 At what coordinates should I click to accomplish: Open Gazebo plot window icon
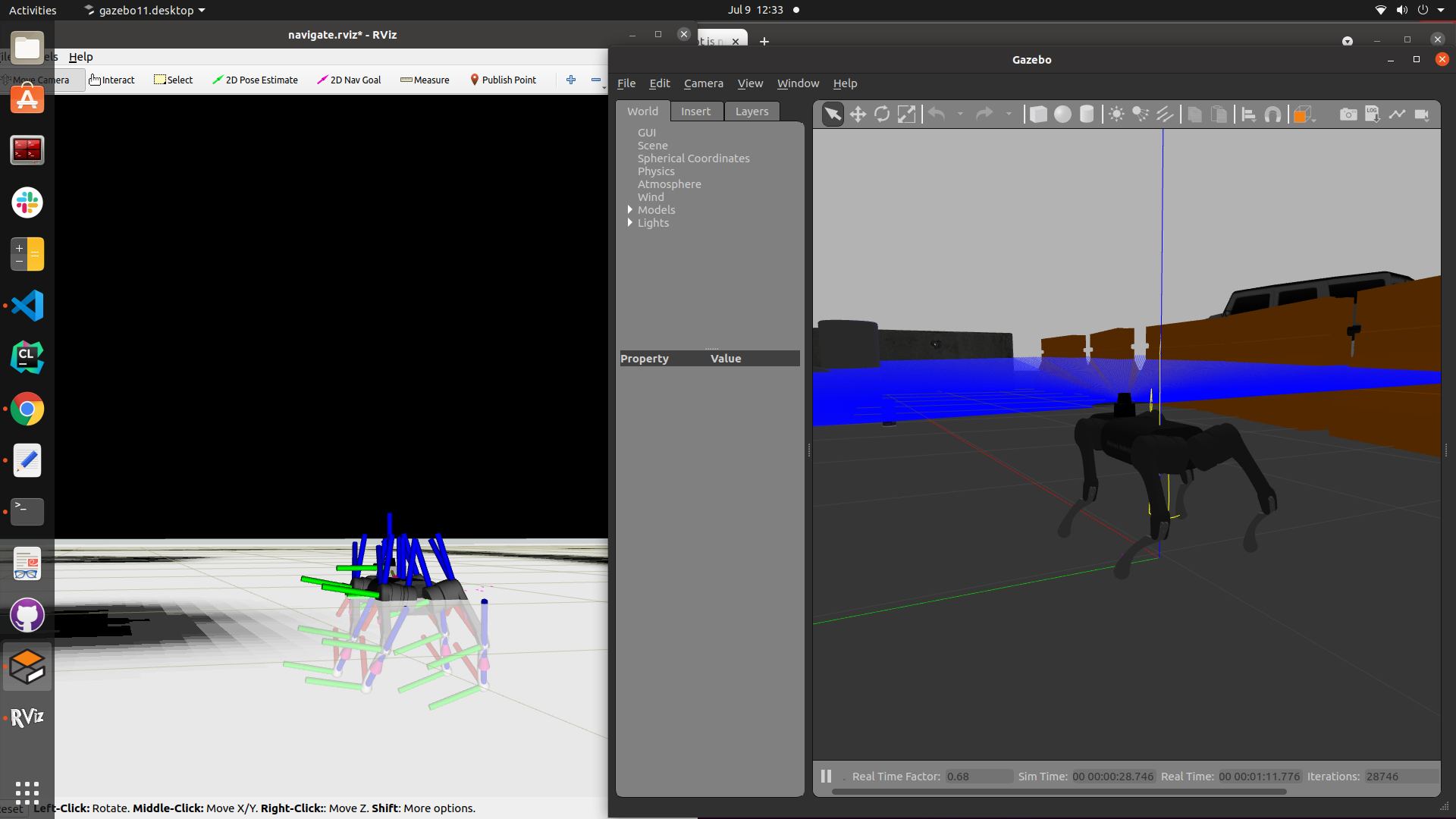pyautogui.click(x=1397, y=115)
